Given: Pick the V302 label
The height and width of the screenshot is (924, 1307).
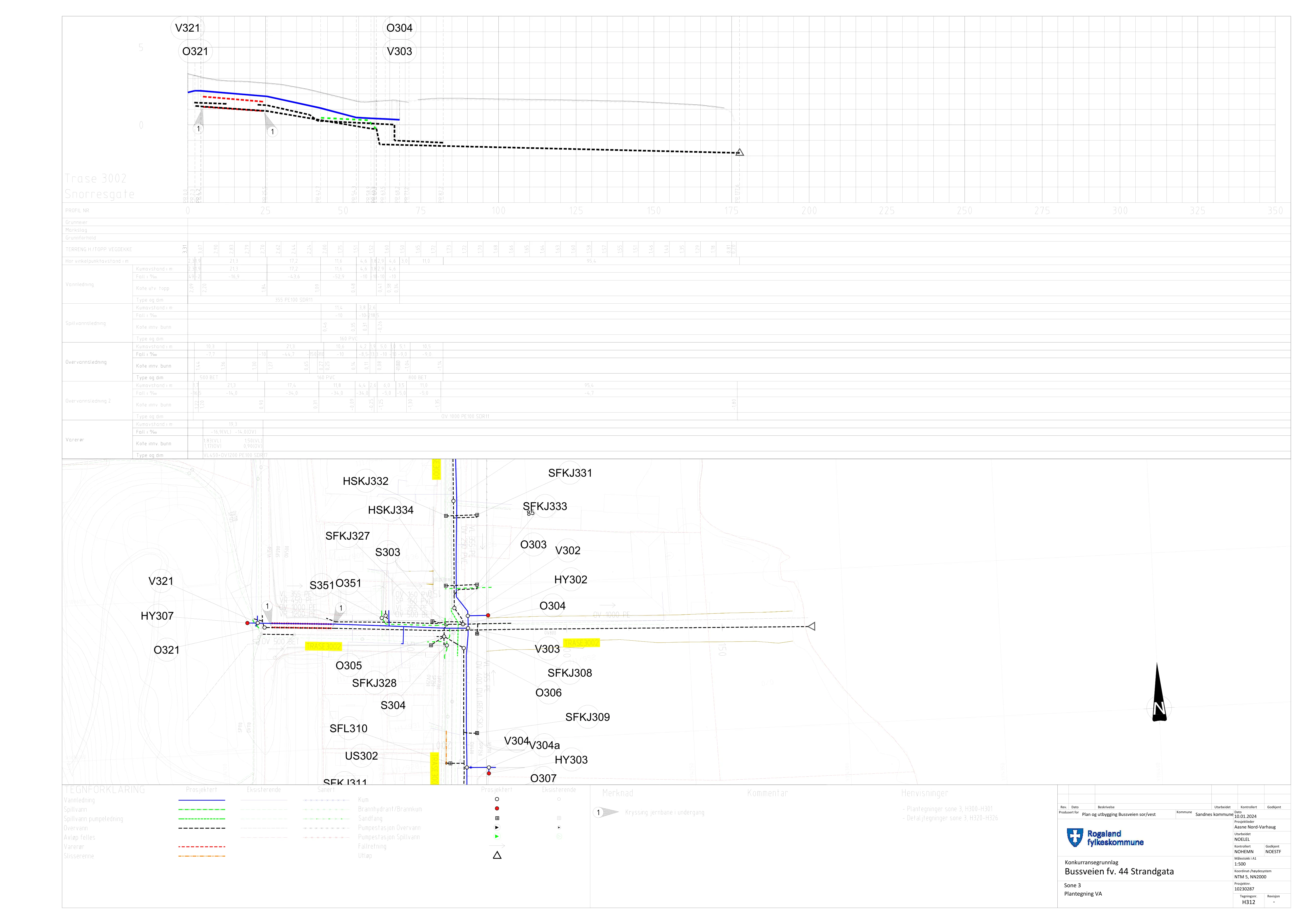Looking at the screenshot, I should [568, 550].
